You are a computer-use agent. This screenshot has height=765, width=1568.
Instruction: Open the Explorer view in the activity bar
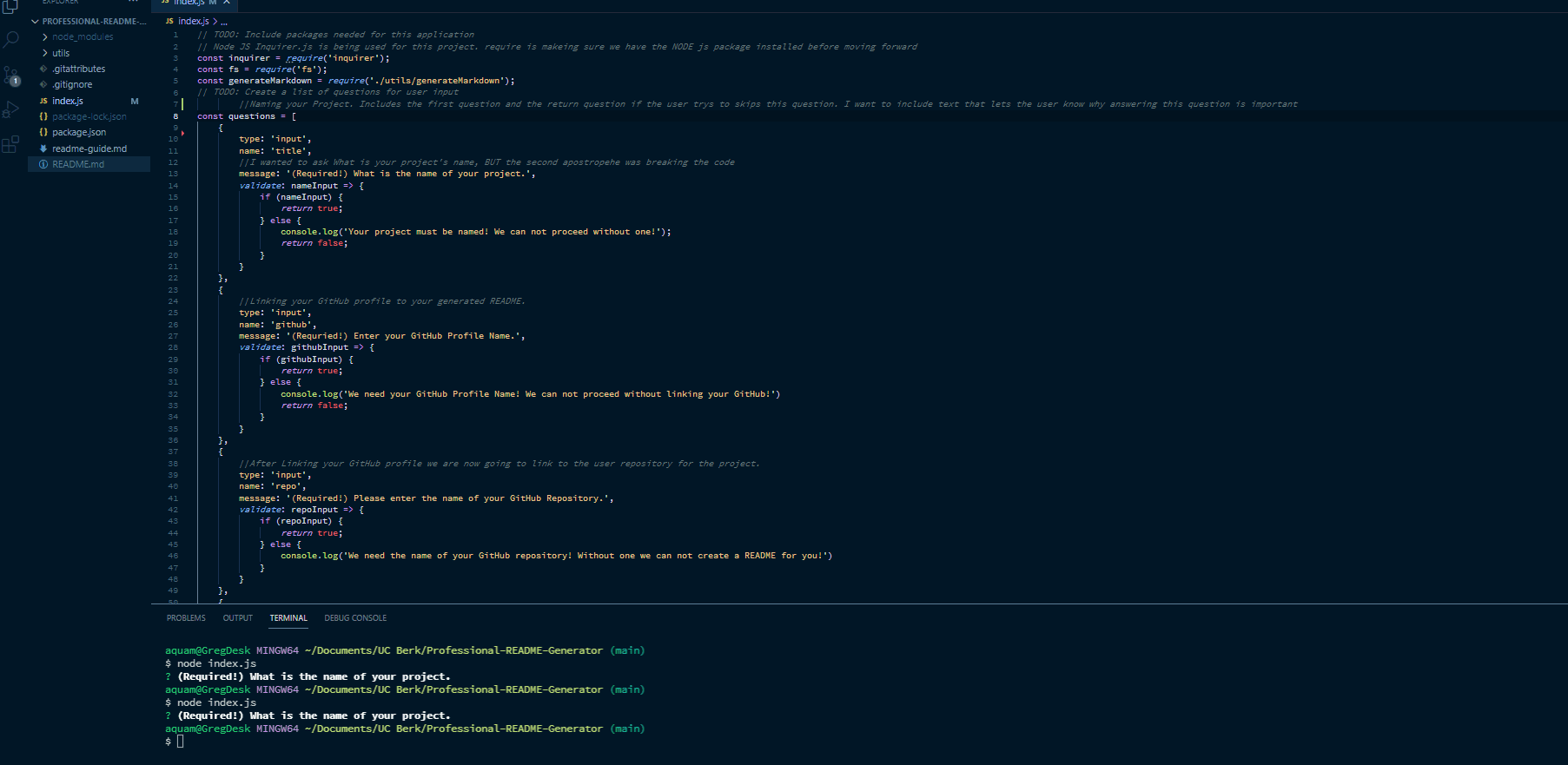[10, 7]
